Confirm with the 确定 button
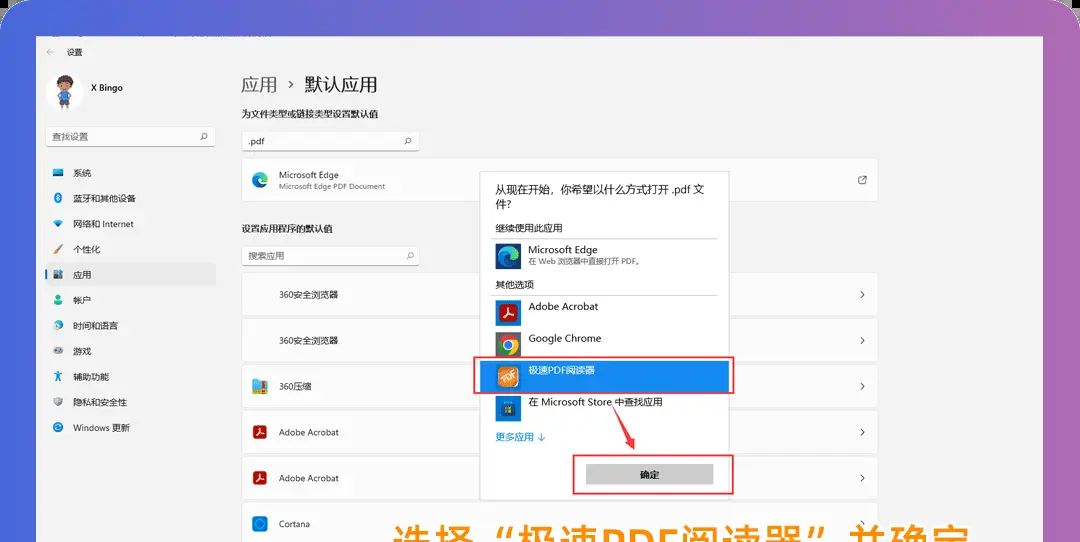The width and height of the screenshot is (1080, 542). pyautogui.click(x=650, y=475)
